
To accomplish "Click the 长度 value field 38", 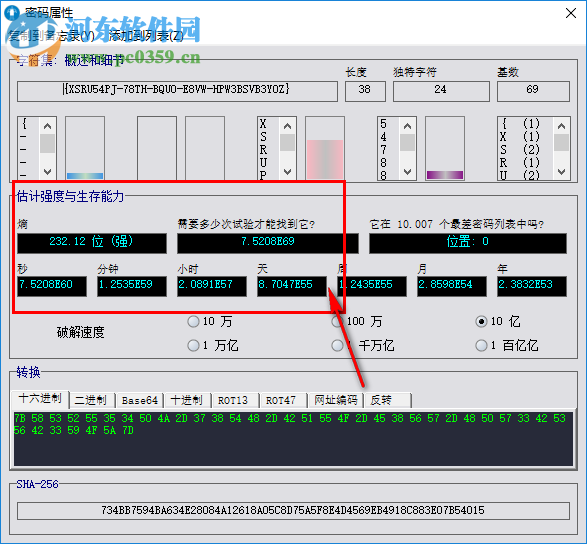I will click(x=365, y=91).
